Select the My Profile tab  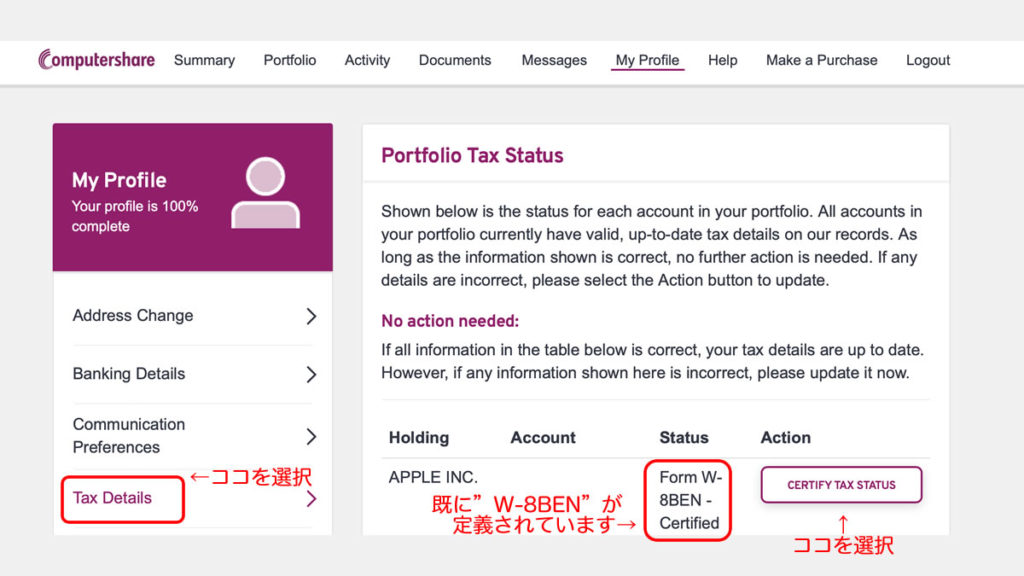tap(647, 60)
